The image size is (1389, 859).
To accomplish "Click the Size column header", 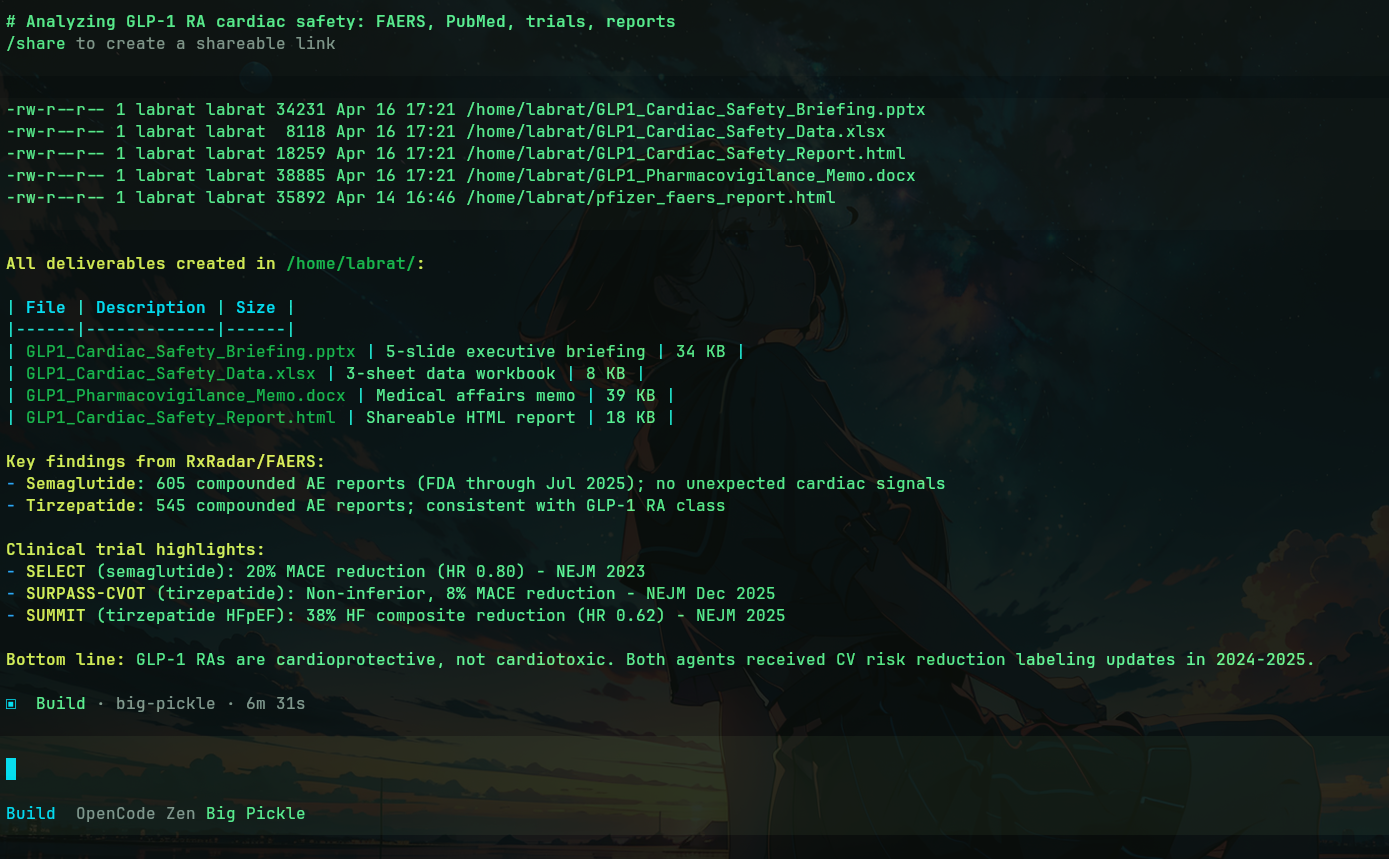I will (255, 308).
